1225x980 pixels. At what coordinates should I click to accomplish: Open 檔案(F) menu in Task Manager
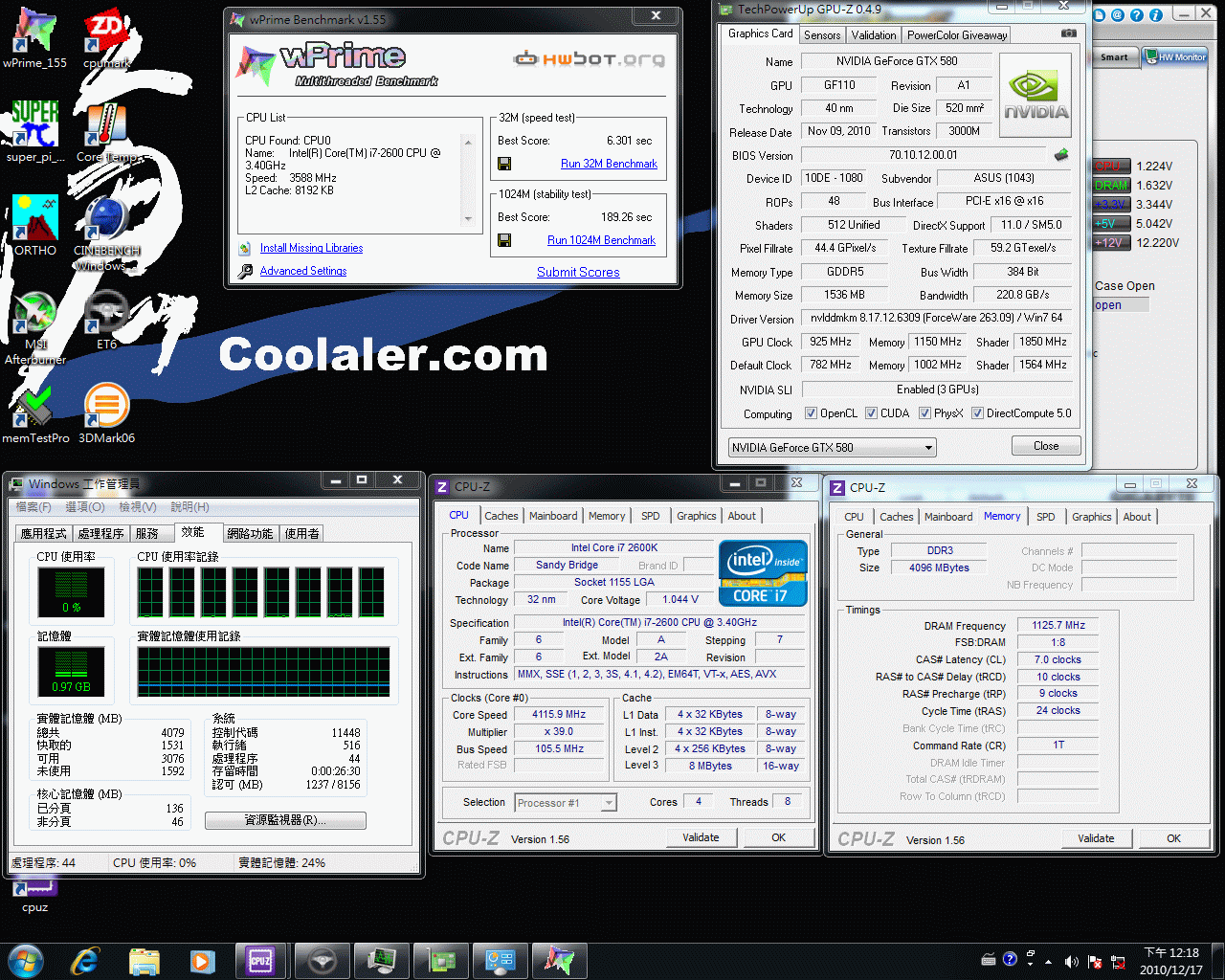point(34,506)
